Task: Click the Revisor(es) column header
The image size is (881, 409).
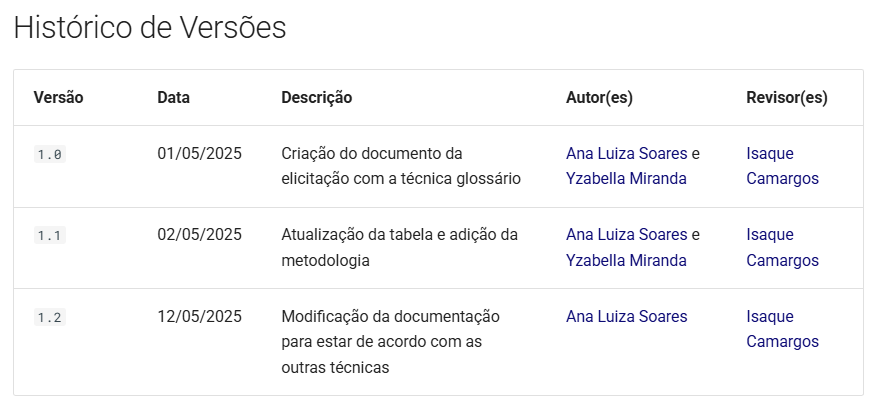Action: (787, 98)
